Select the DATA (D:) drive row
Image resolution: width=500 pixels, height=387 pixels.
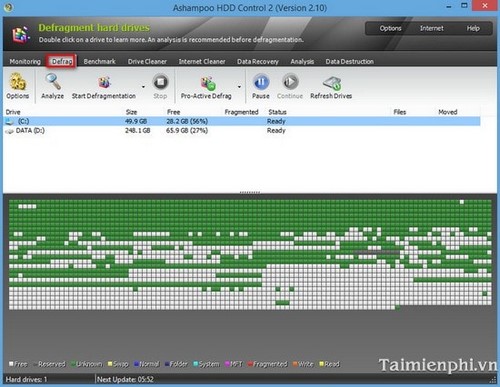[242, 131]
